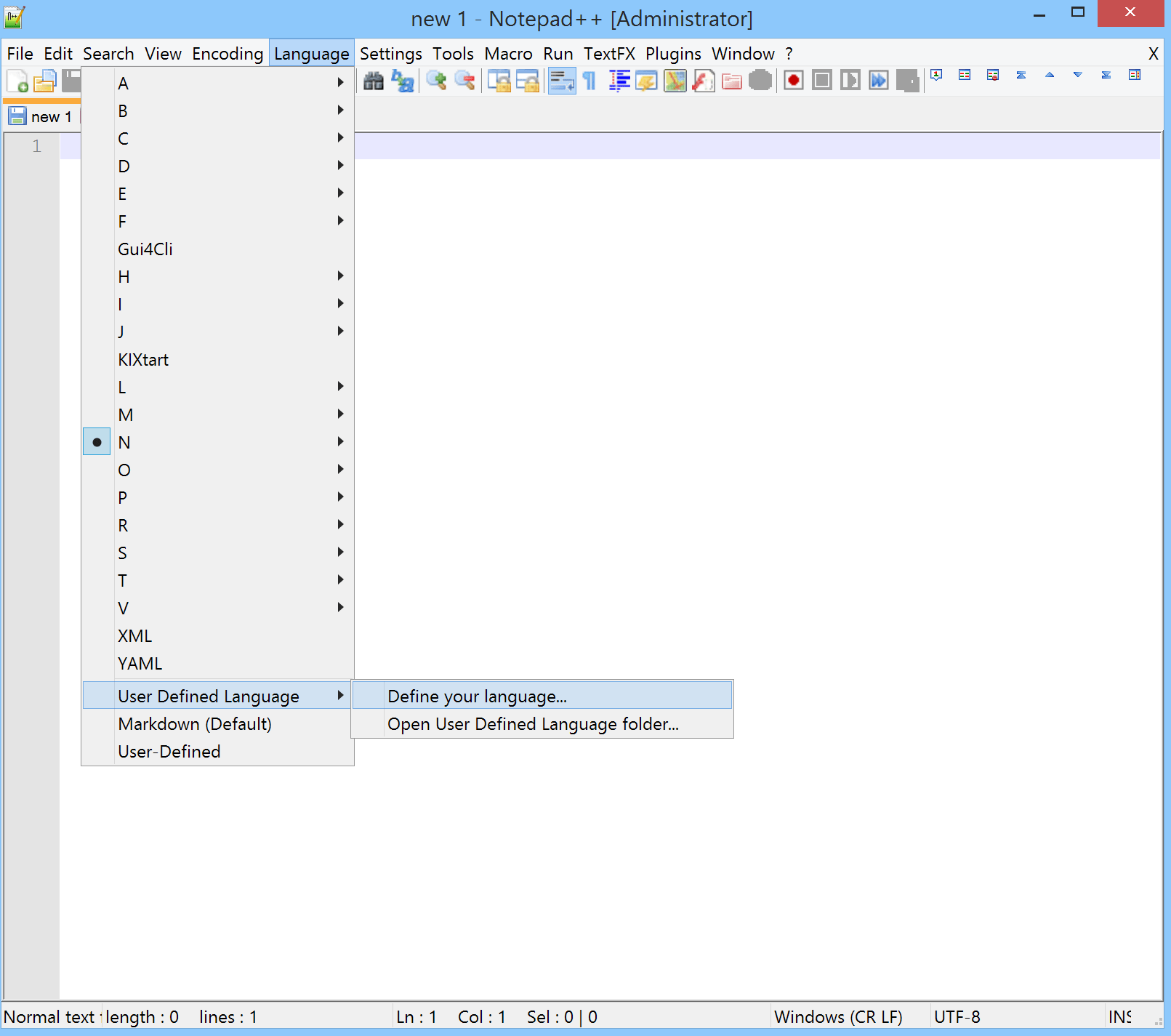Zoom in with the magnifier icon
1171x1036 pixels.
(x=436, y=81)
